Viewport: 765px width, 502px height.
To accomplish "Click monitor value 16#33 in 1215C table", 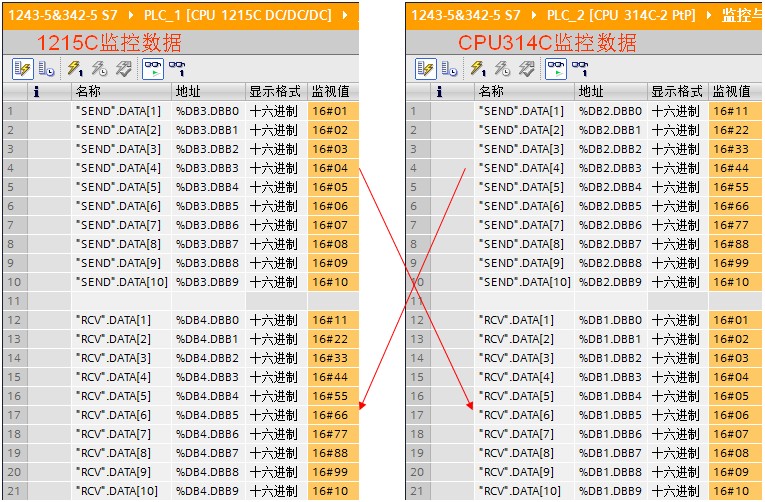I will click(x=333, y=358).
